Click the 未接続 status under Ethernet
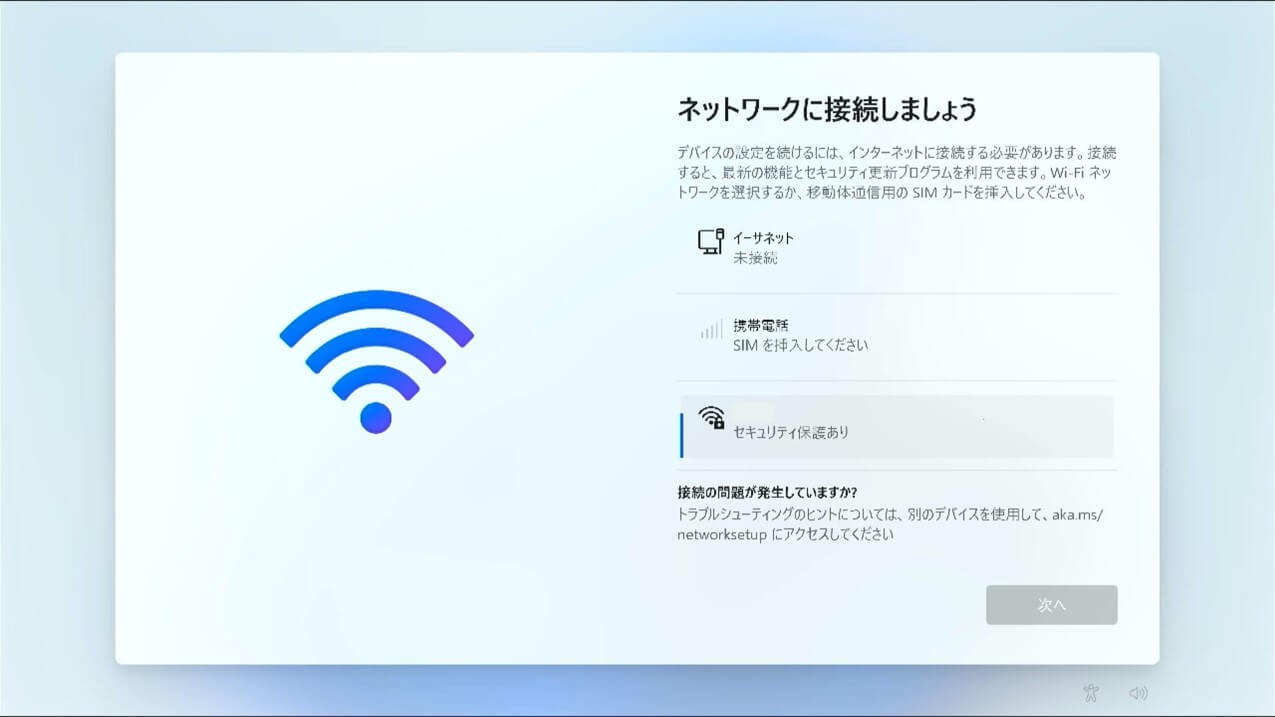Screen dimensions: 1275x717 coord(755,258)
